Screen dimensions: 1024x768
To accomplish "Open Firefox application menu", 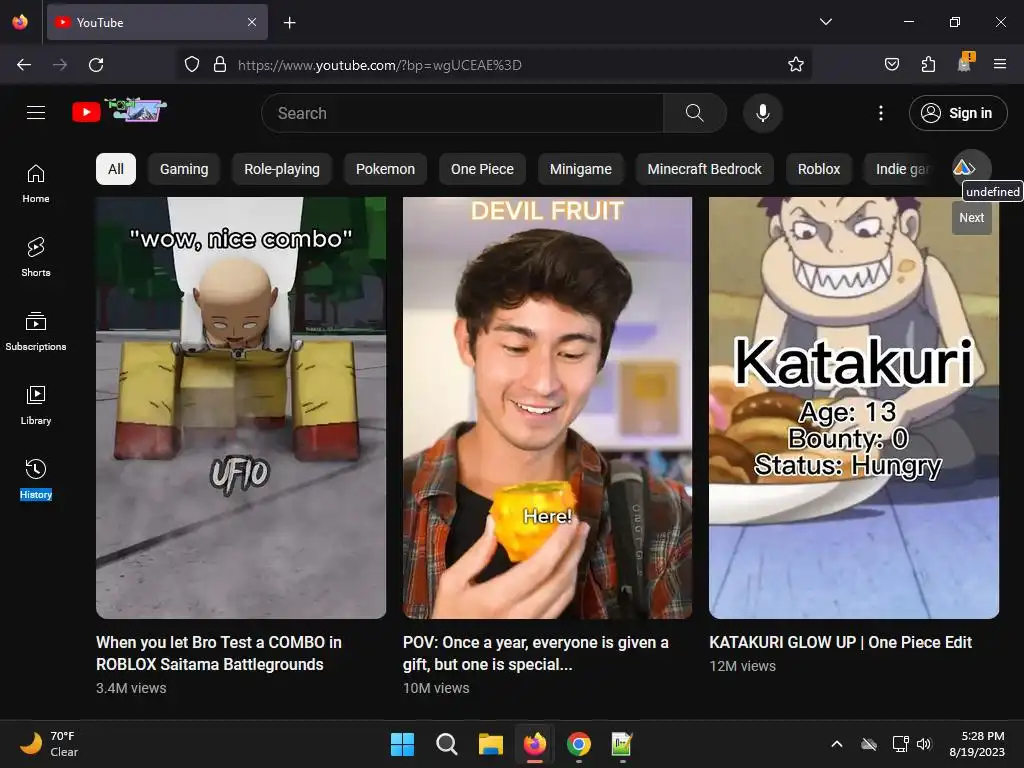I will click(1000, 65).
